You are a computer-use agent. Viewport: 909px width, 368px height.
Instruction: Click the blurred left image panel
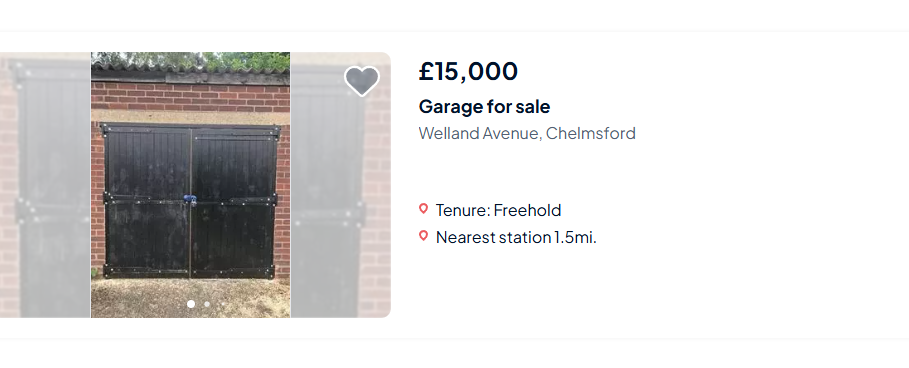tap(45, 185)
